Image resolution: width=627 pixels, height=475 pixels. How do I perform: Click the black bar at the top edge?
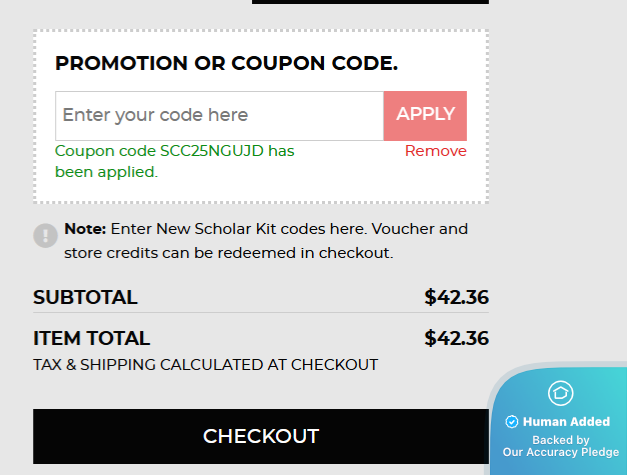[370, 2]
